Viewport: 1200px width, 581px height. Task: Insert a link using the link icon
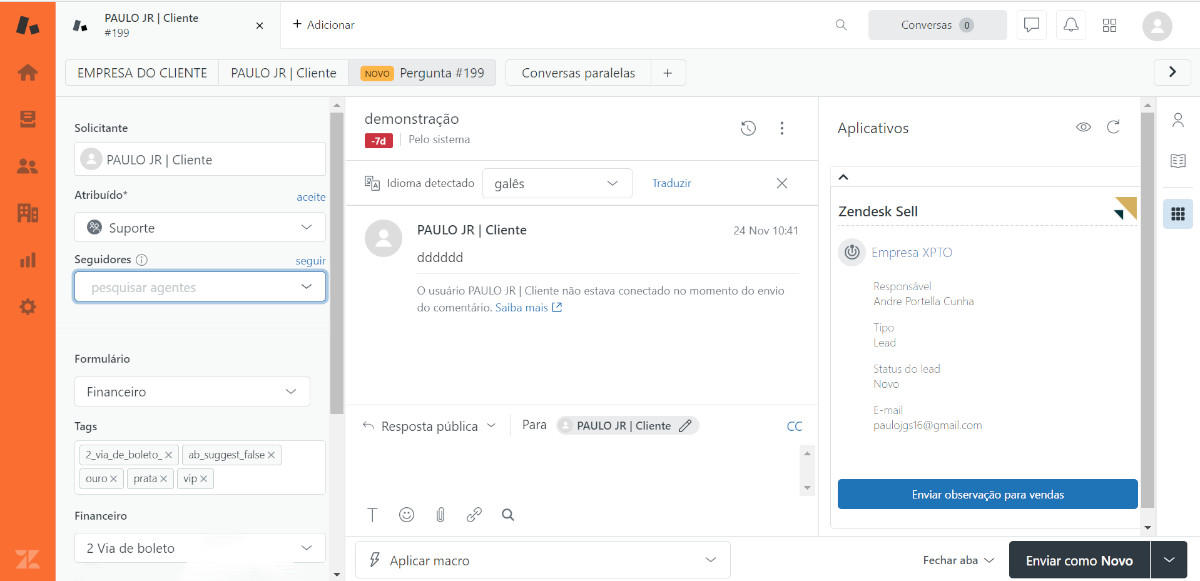click(474, 514)
